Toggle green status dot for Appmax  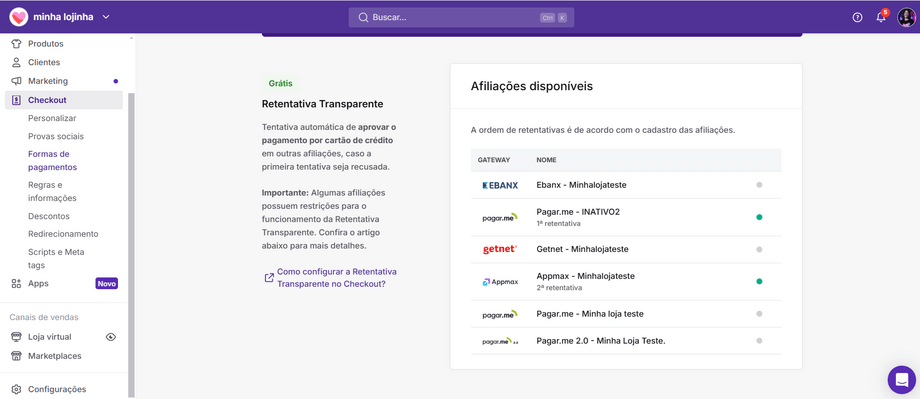click(x=759, y=282)
